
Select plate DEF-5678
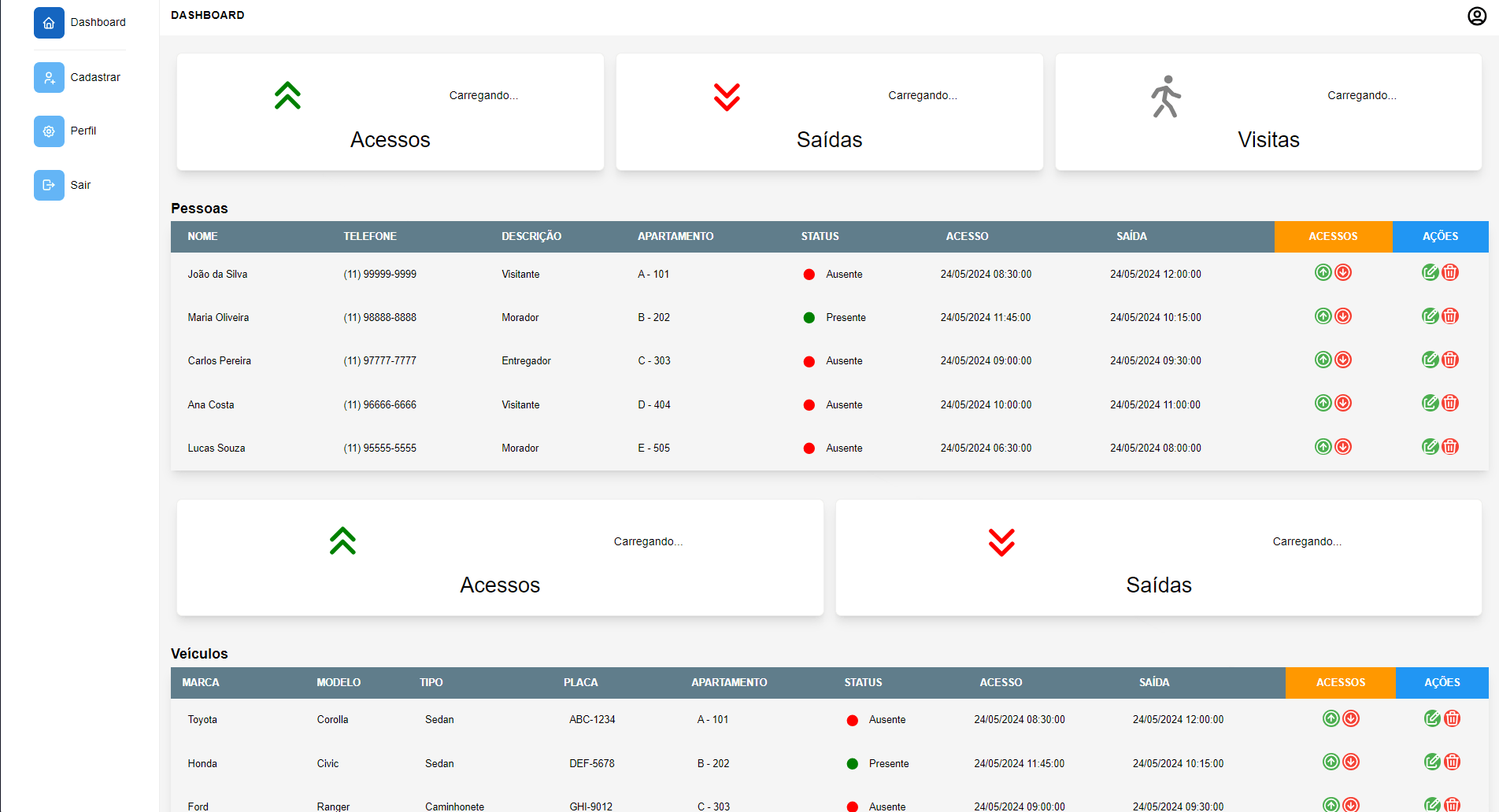(x=592, y=764)
